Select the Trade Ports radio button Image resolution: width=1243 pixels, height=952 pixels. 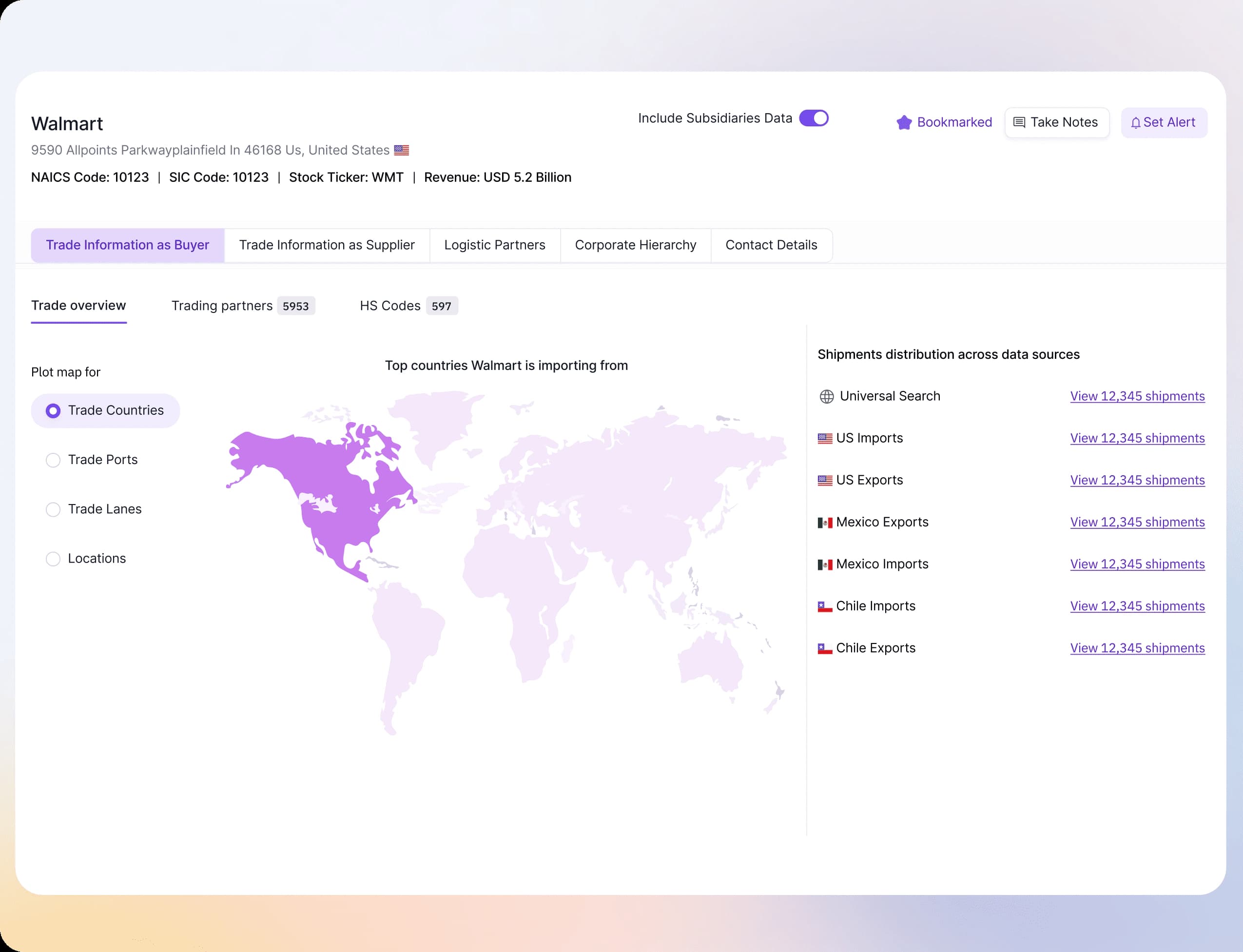53,460
